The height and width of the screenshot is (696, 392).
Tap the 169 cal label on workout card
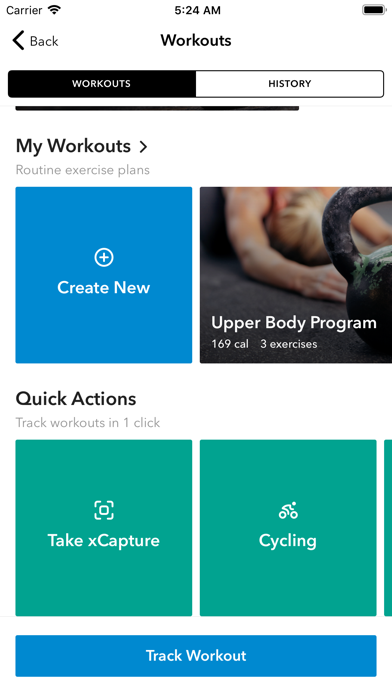230,344
